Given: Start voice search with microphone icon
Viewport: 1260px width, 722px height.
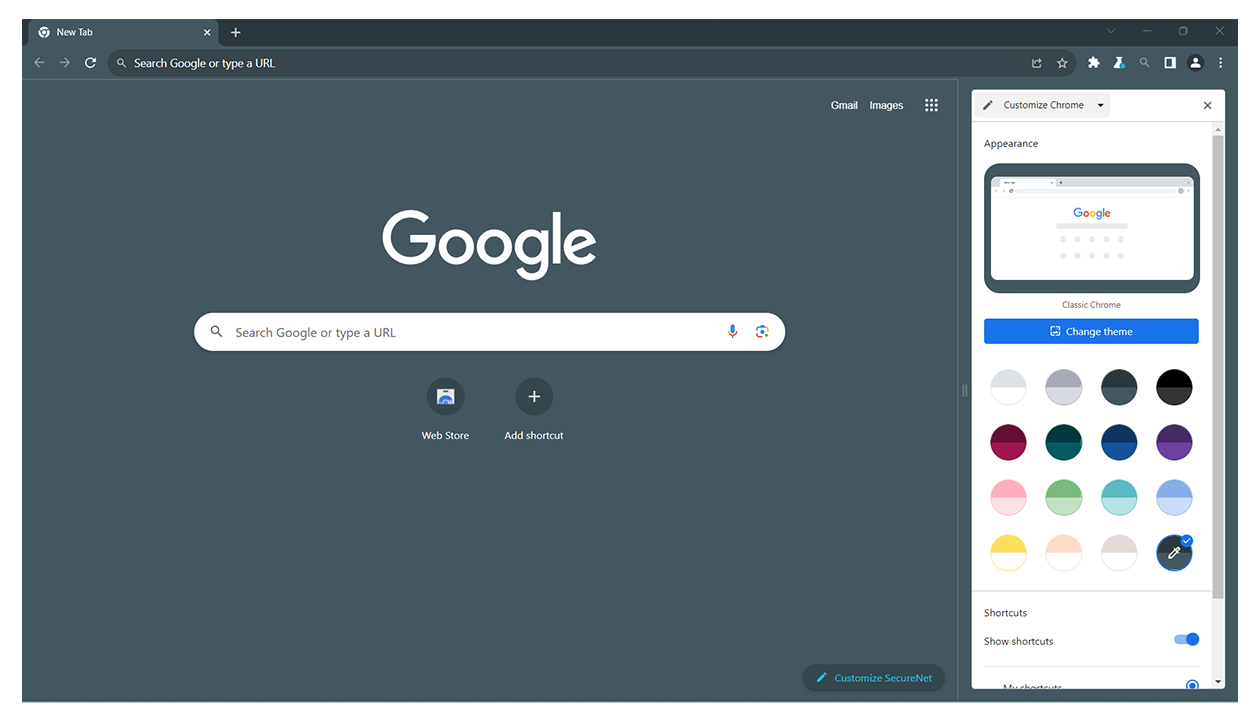Looking at the screenshot, I should tap(733, 332).
